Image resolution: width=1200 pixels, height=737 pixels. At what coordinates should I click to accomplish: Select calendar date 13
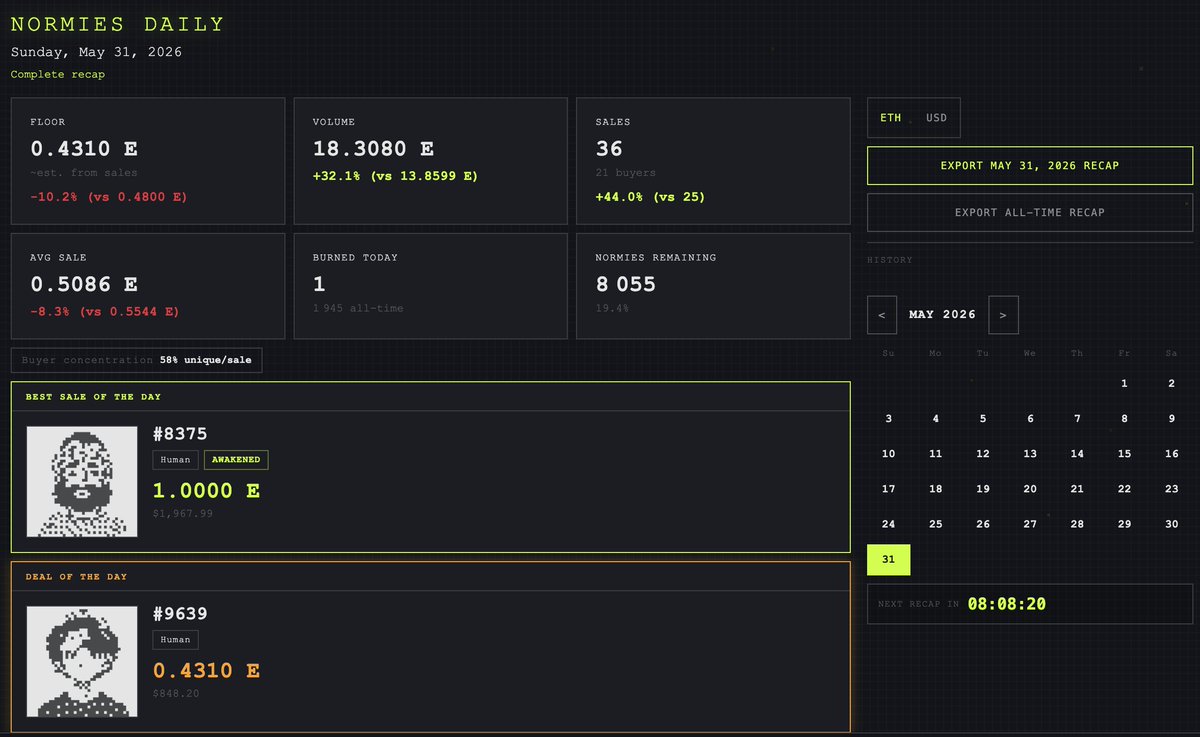1030,454
